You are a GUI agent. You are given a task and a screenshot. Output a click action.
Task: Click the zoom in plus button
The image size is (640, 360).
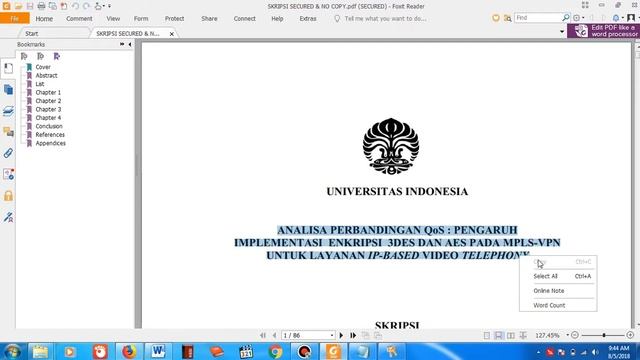pos(630,335)
